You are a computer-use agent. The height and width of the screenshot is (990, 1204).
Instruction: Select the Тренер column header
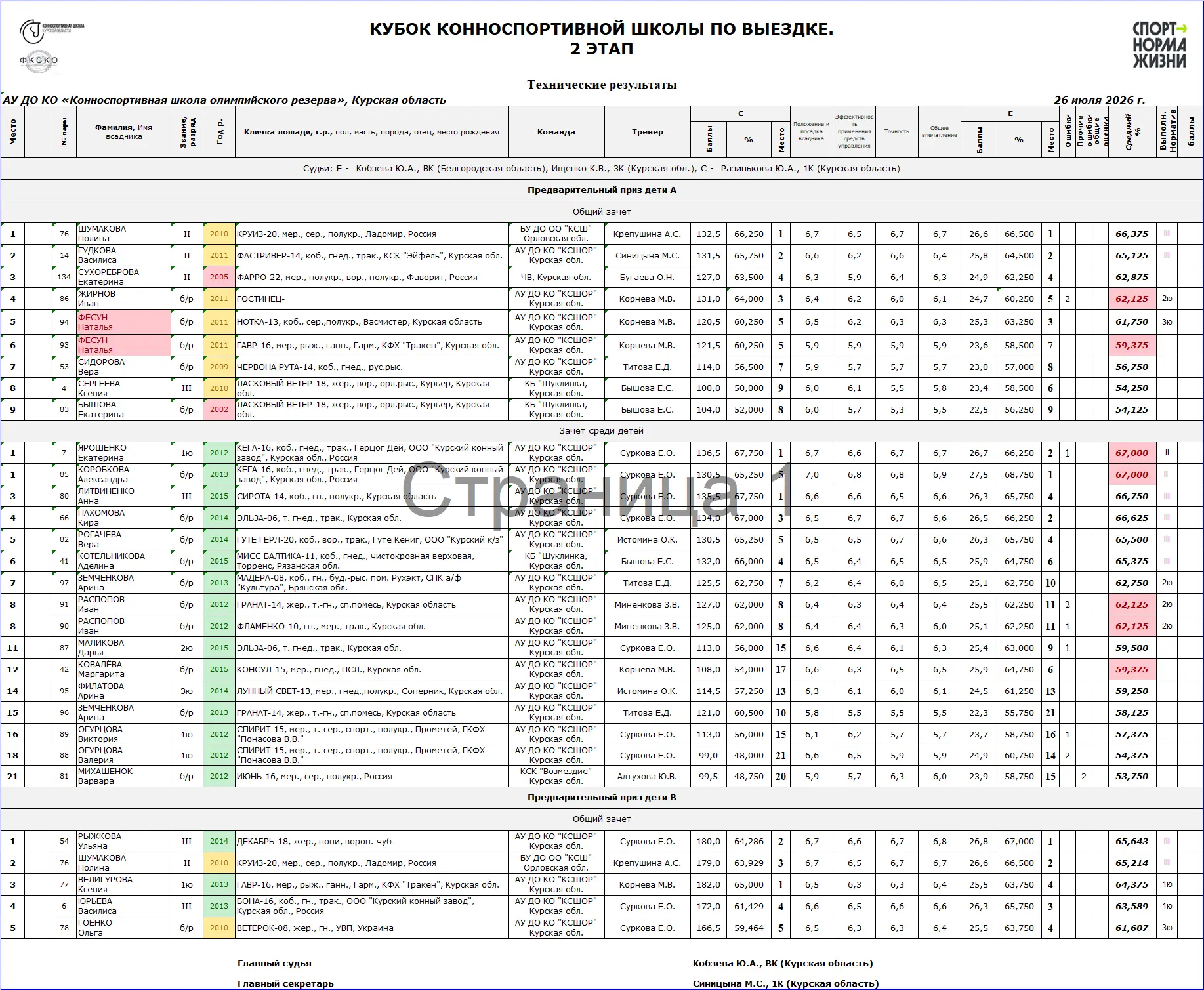[x=648, y=132]
